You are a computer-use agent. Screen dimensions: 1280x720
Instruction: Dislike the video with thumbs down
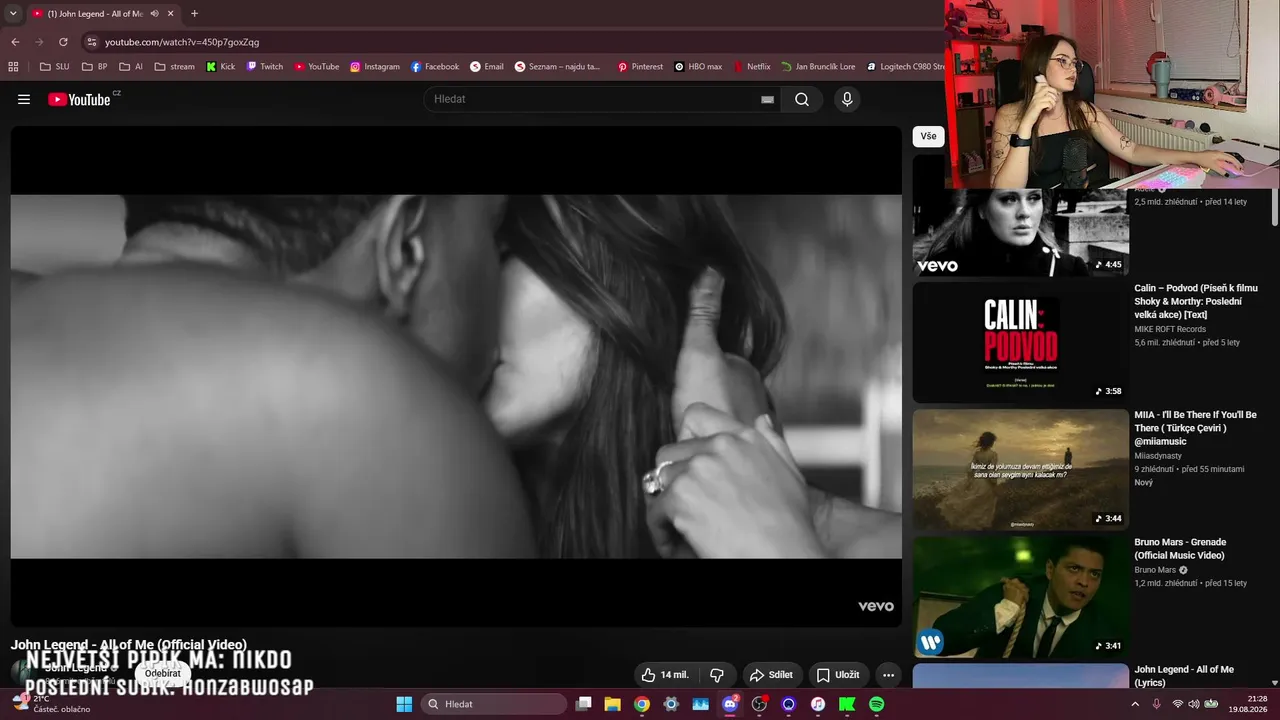[x=717, y=675]
